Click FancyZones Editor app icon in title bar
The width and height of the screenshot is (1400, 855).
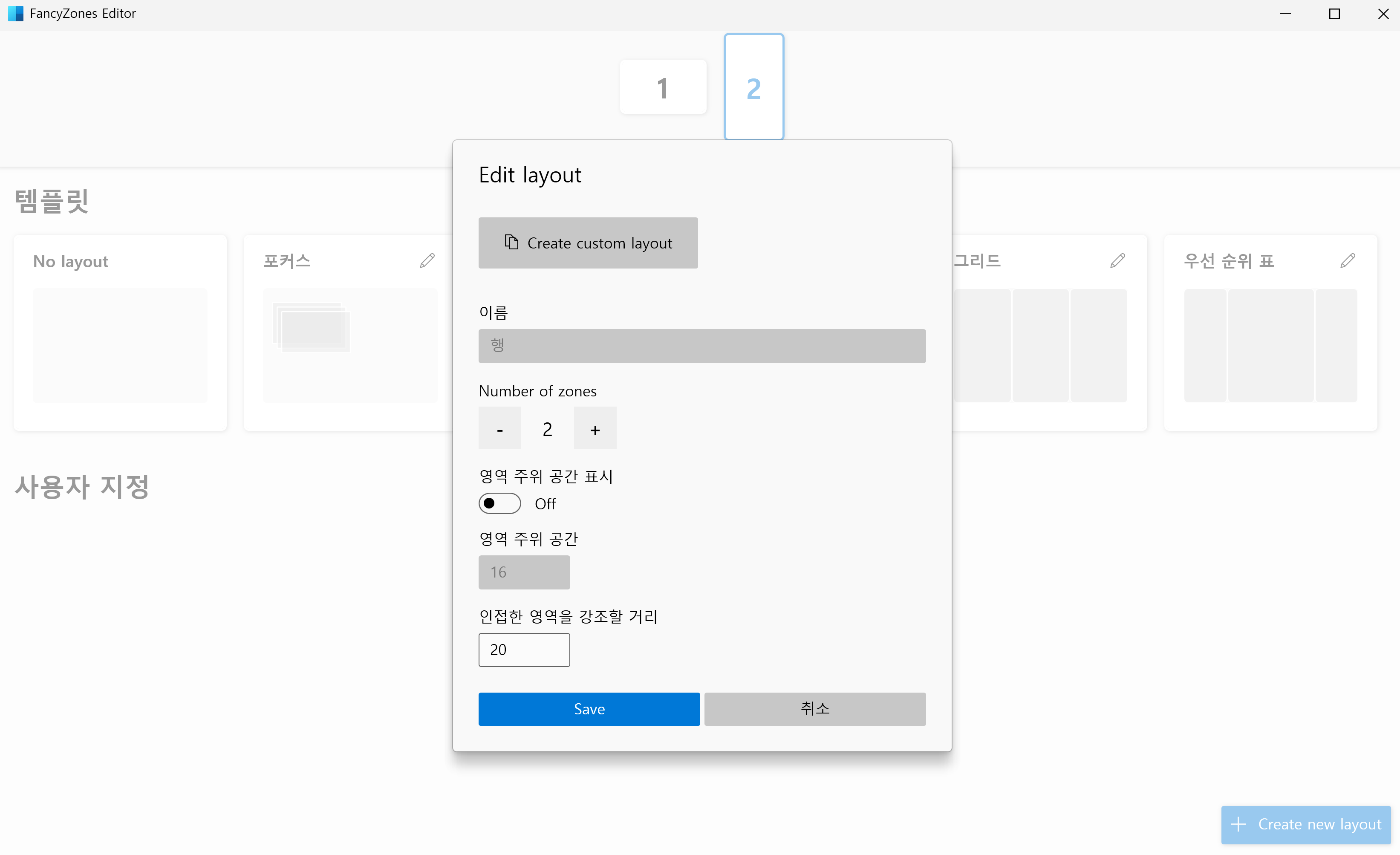pos(15,13)
